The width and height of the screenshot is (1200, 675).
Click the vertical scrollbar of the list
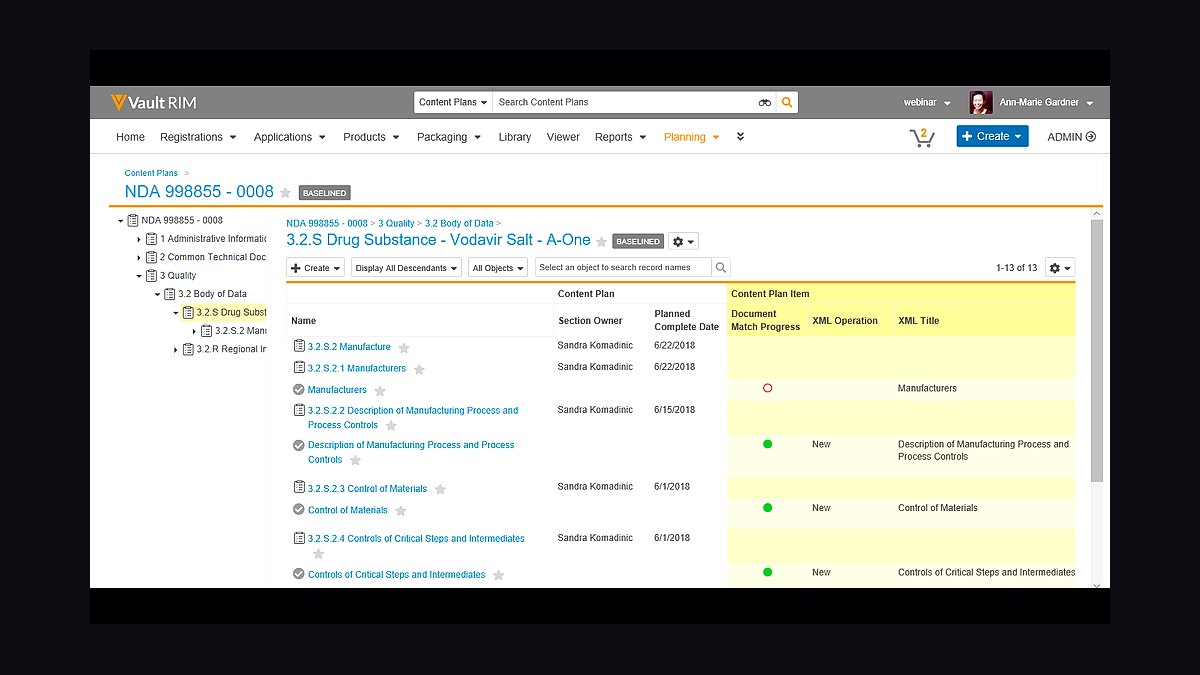(1096, 350)
